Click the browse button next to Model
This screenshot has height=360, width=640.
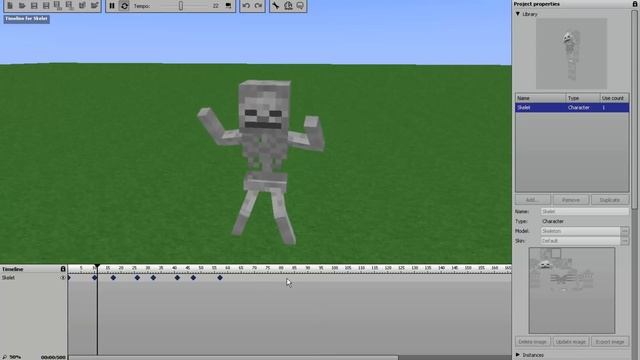624,231
